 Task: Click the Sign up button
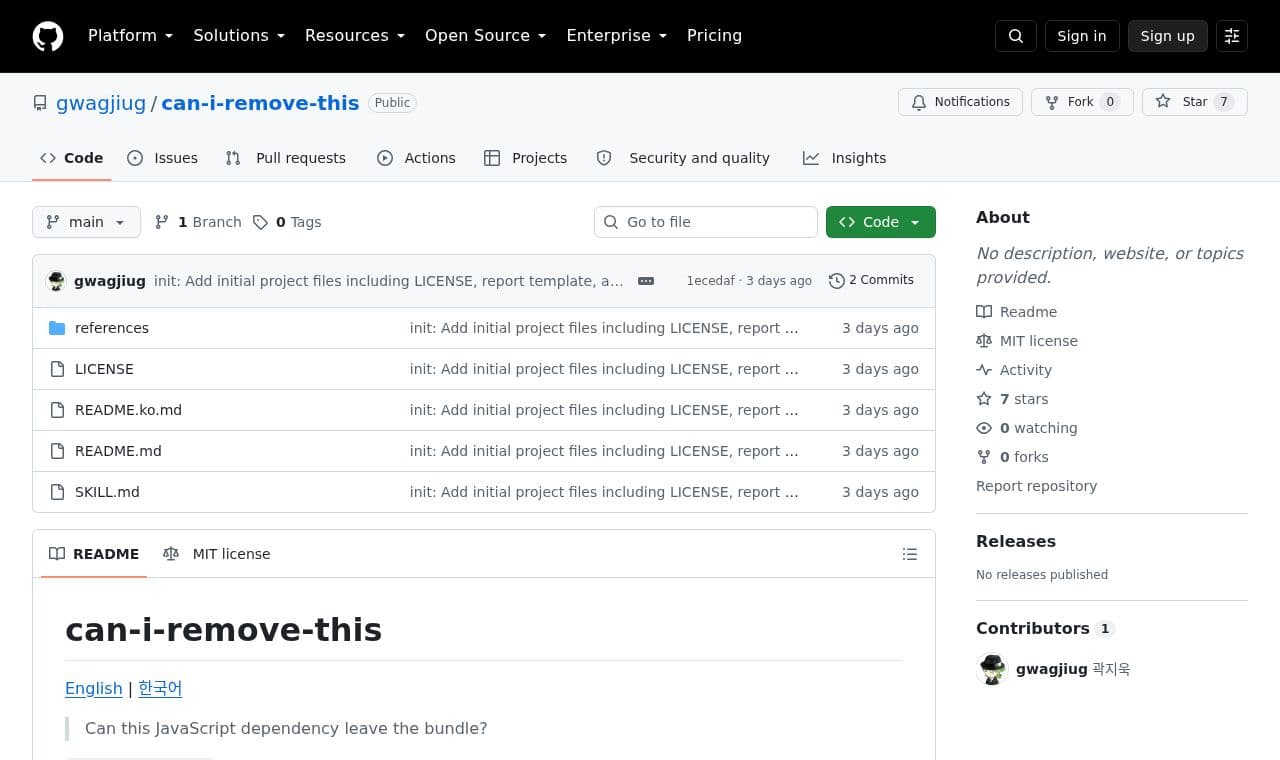pyautogui.click(x=1168, y=36)
